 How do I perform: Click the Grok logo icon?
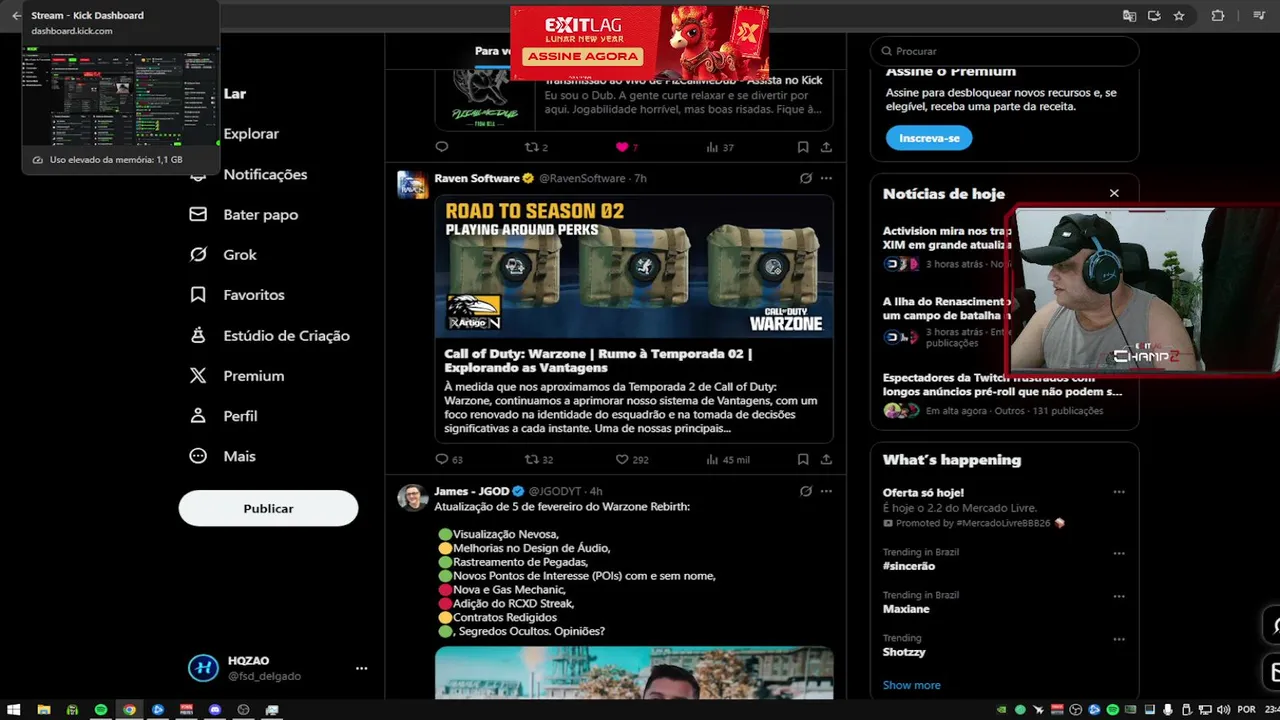[x=198, y=254]
